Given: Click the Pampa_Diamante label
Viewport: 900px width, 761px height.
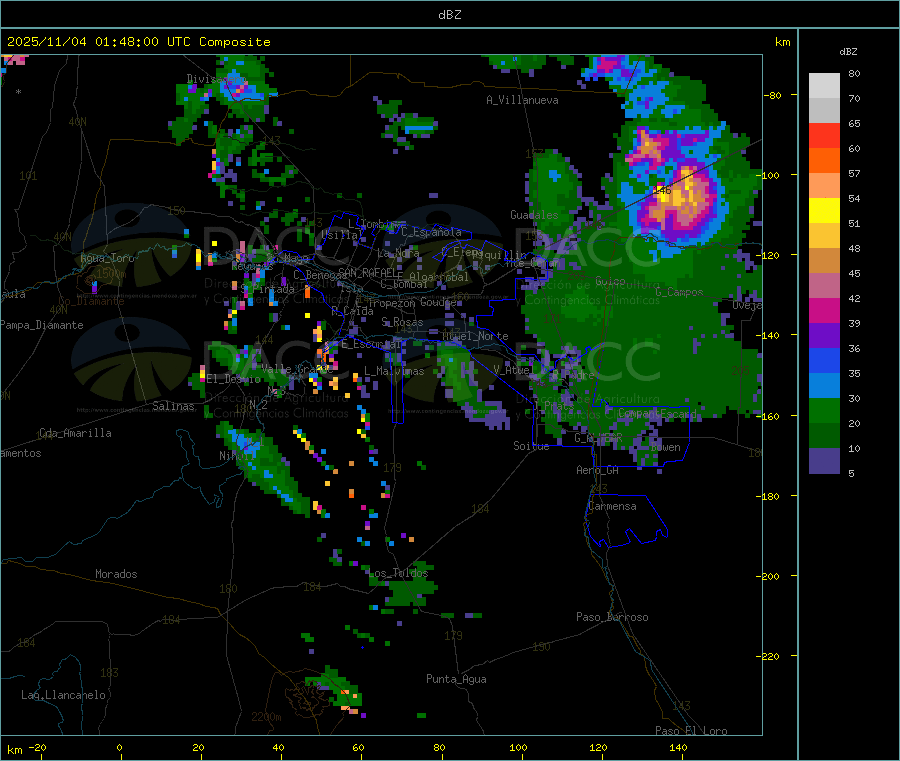Looking at the screenshot, I should click(x=42, y=325).
